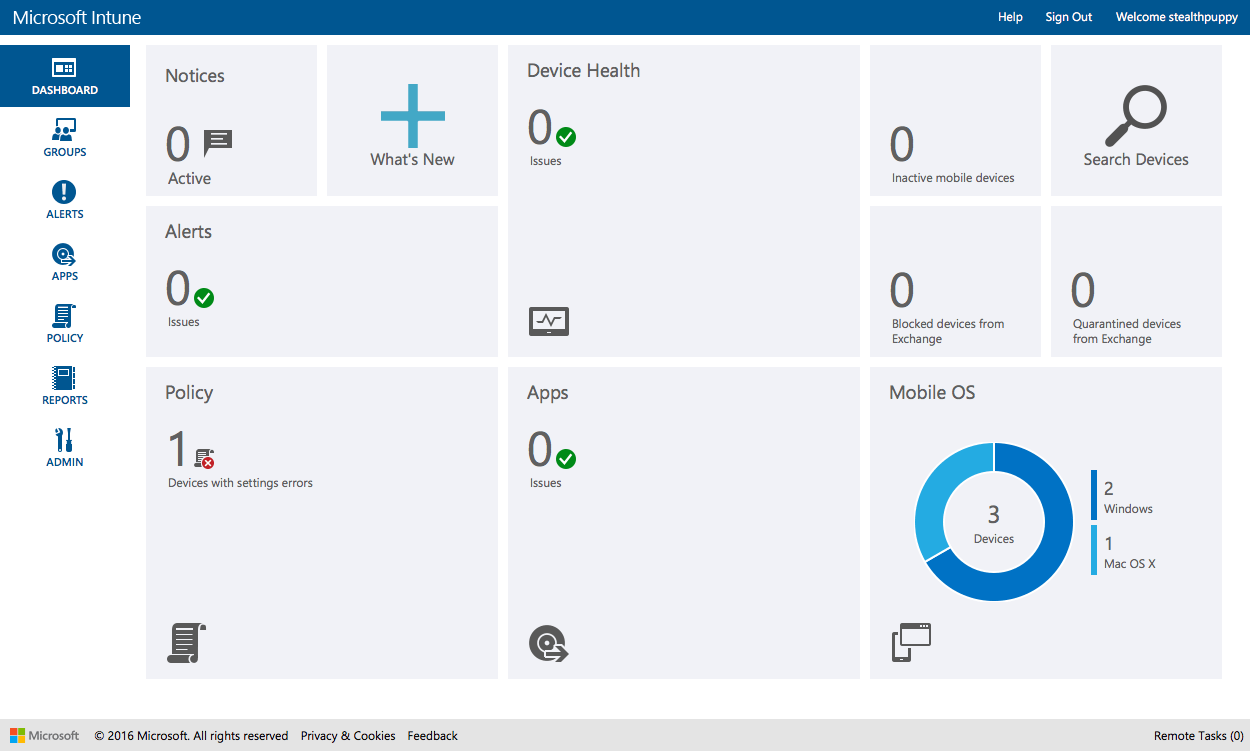Open the Privacy & Cookies link
The width and height of the screenshot is (1250, 751).
pyautogui.click(x=348, y=735)
